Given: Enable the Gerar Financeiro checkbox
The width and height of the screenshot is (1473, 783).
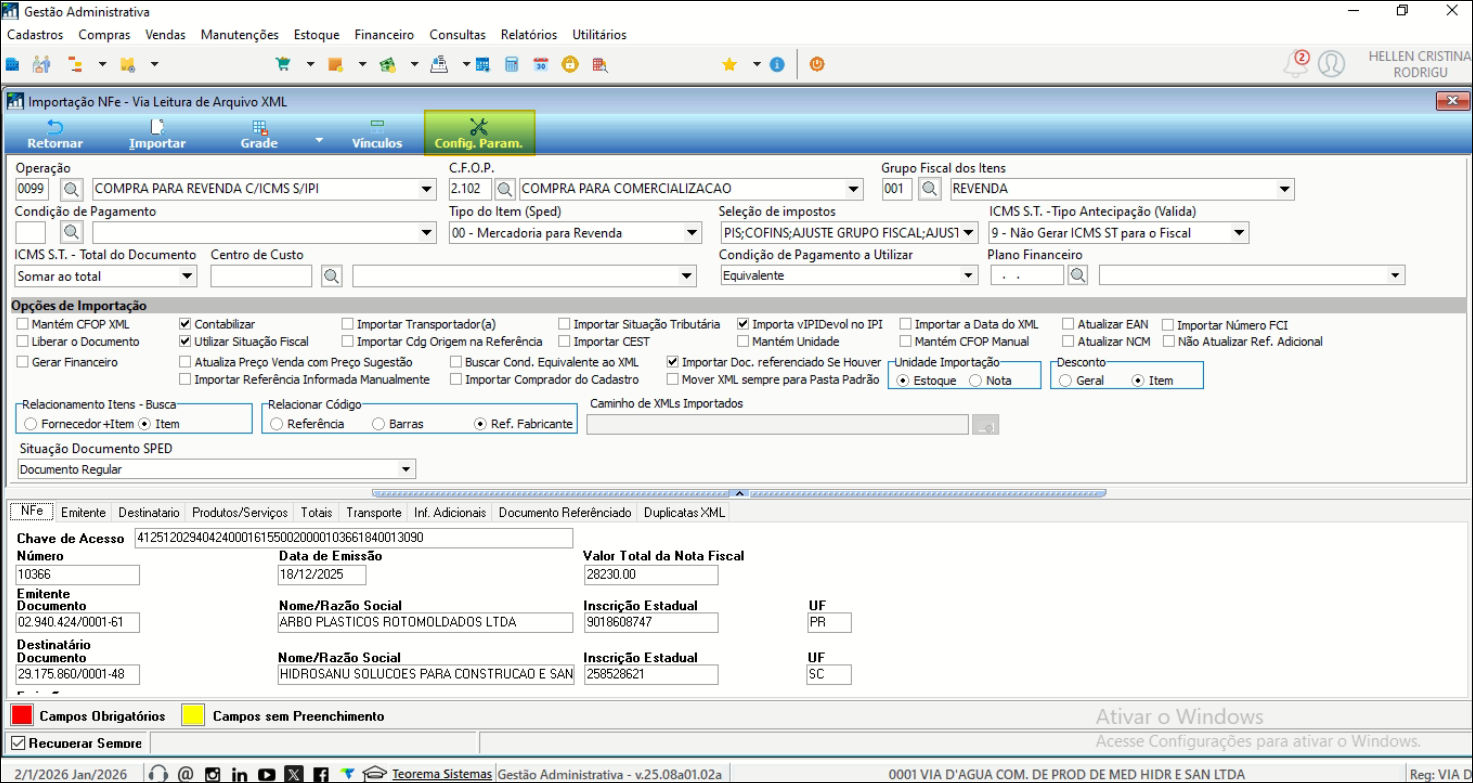Looking at the screenshot, I should pos(23,362).
